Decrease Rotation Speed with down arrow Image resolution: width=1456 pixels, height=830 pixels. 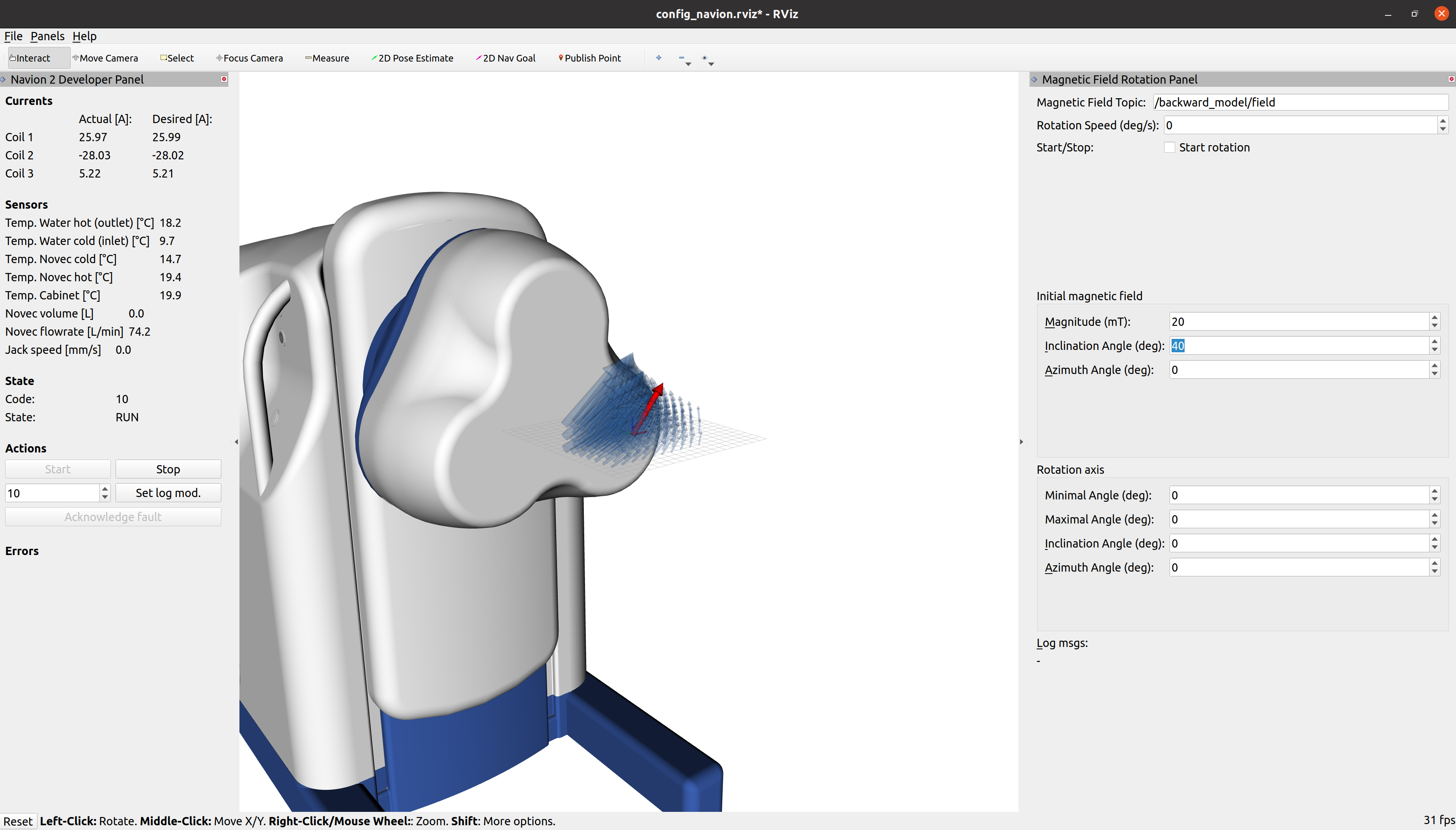point(1443,130)
